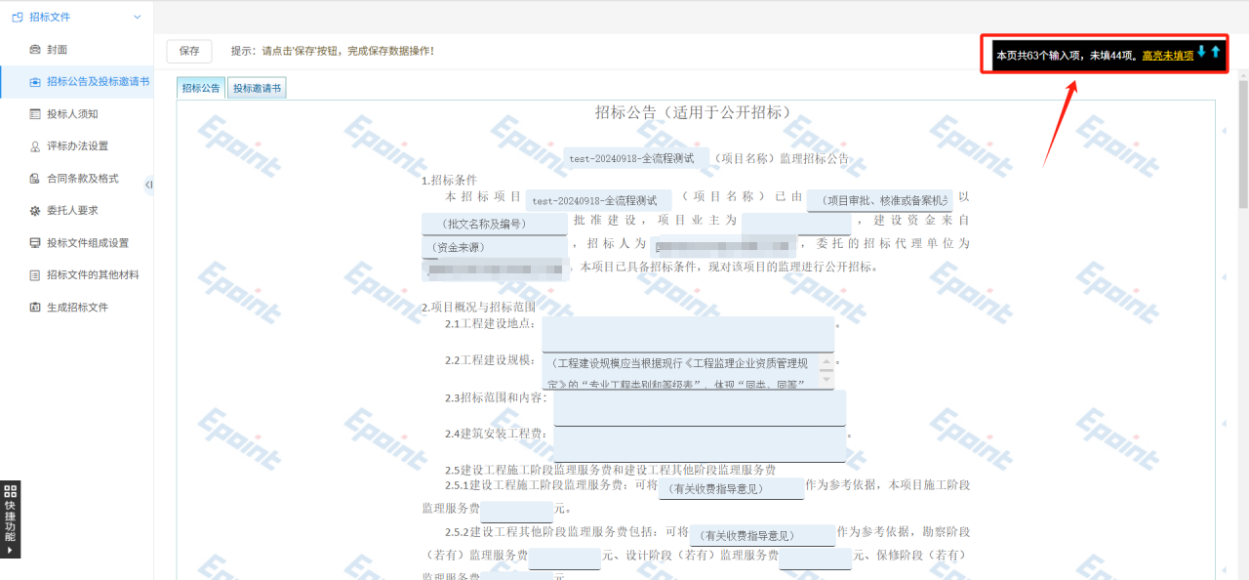Image resolution: width=1249 pixels, height=580 pixels.
Task: Collapse the left sidebar using the edge handle
Action: pyautogui.click(x=149, y=184)
